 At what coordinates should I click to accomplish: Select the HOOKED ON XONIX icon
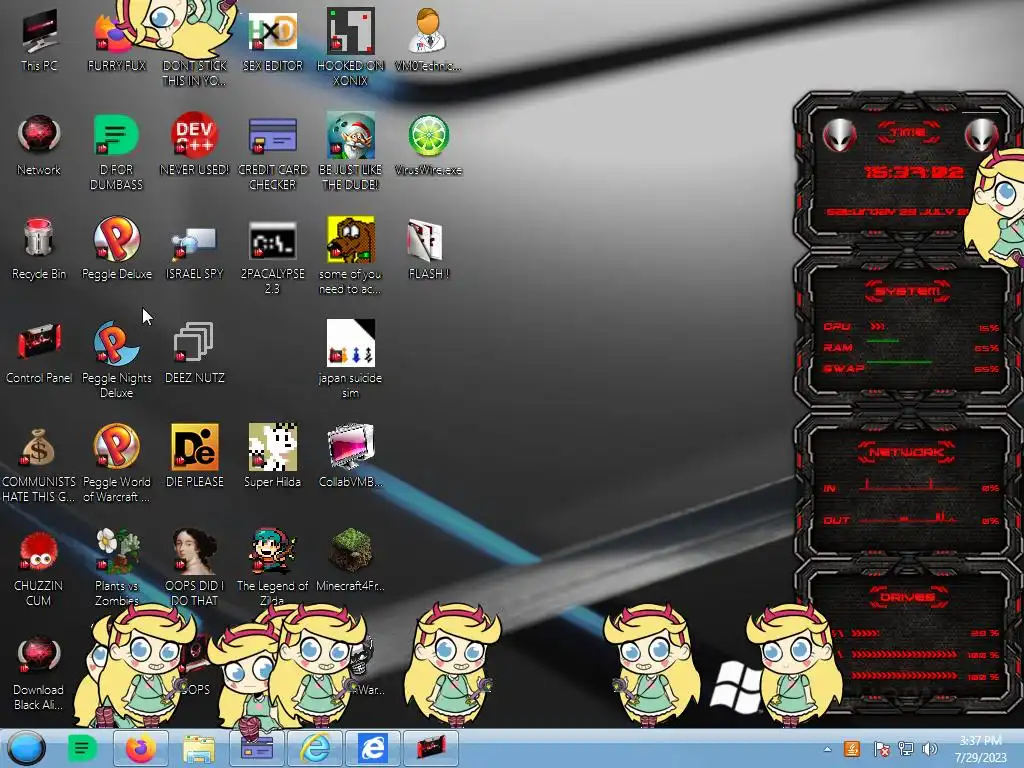click(x=351, y=31)
